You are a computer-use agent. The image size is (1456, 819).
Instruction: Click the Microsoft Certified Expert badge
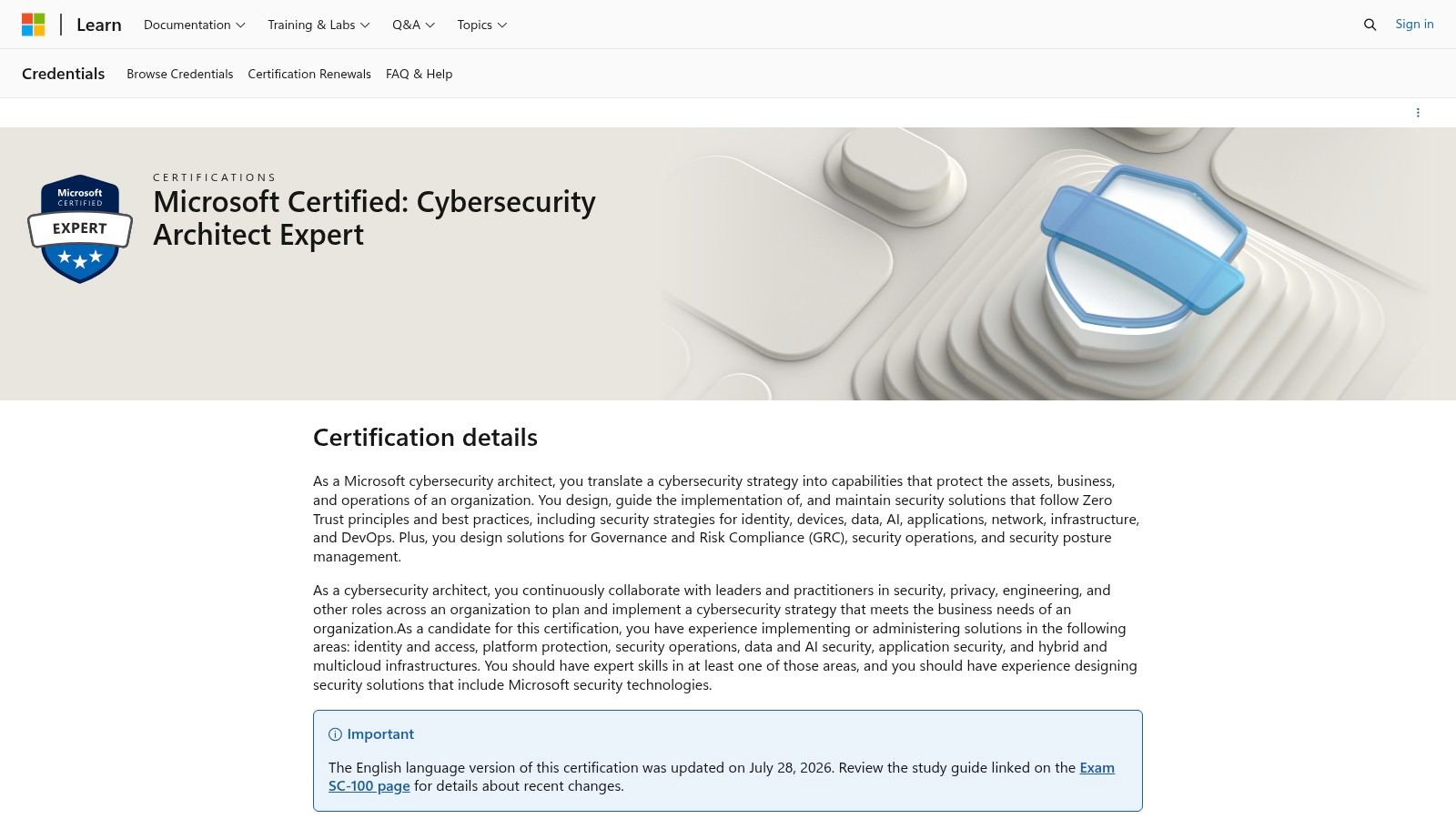[80, 228]
